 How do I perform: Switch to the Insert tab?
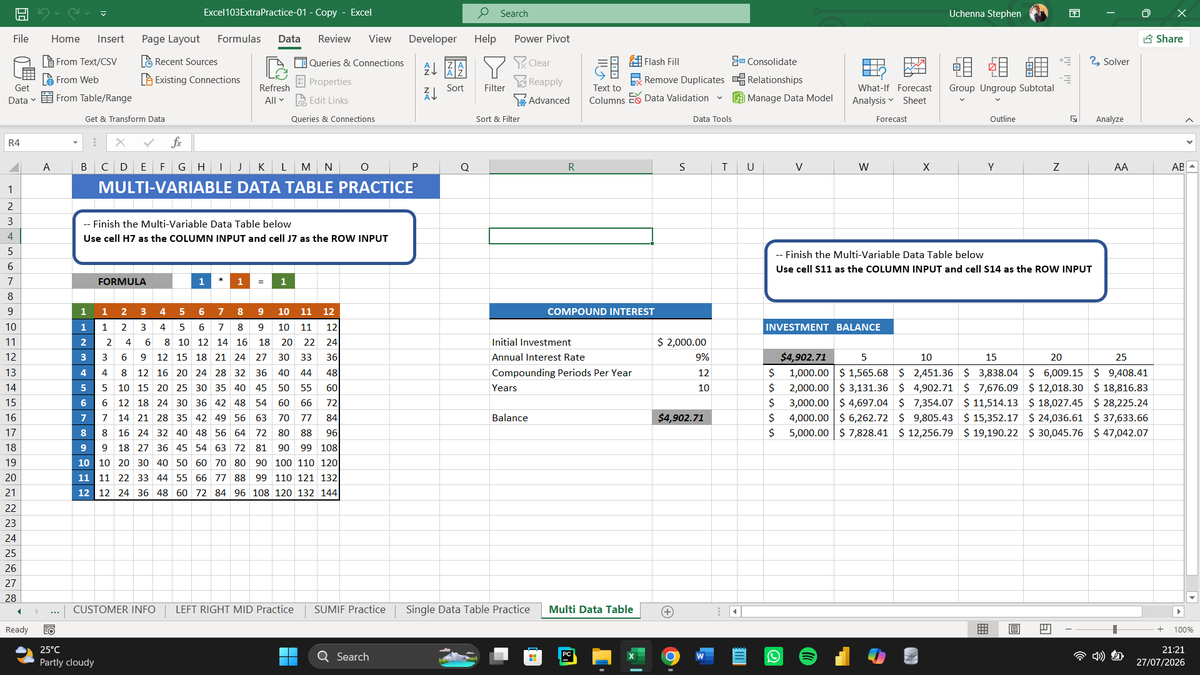tap(111, 38)
